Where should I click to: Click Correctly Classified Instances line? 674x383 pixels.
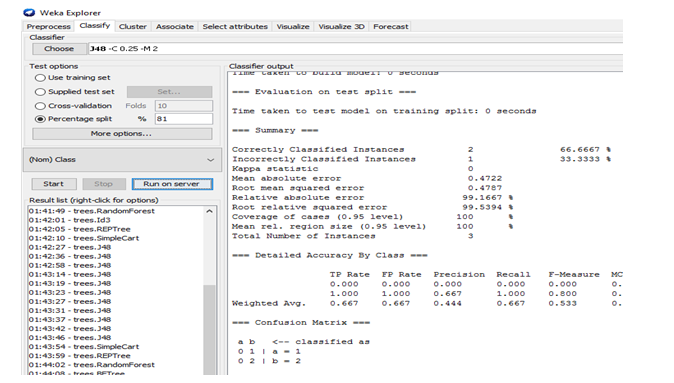[x=421, y=150]
